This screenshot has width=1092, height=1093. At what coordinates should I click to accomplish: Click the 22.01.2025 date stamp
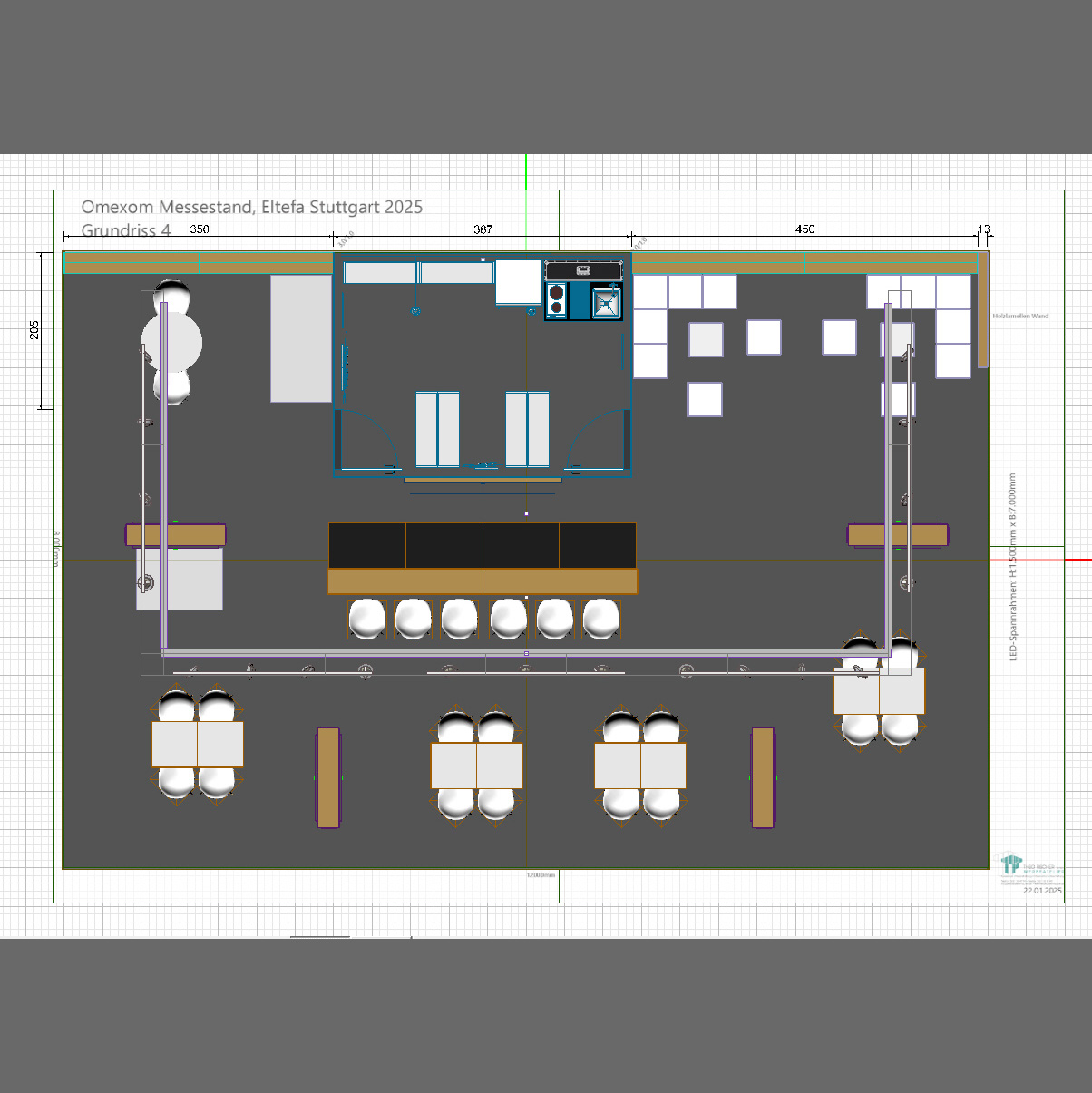pyautogui.click(x=1042, y=891)
